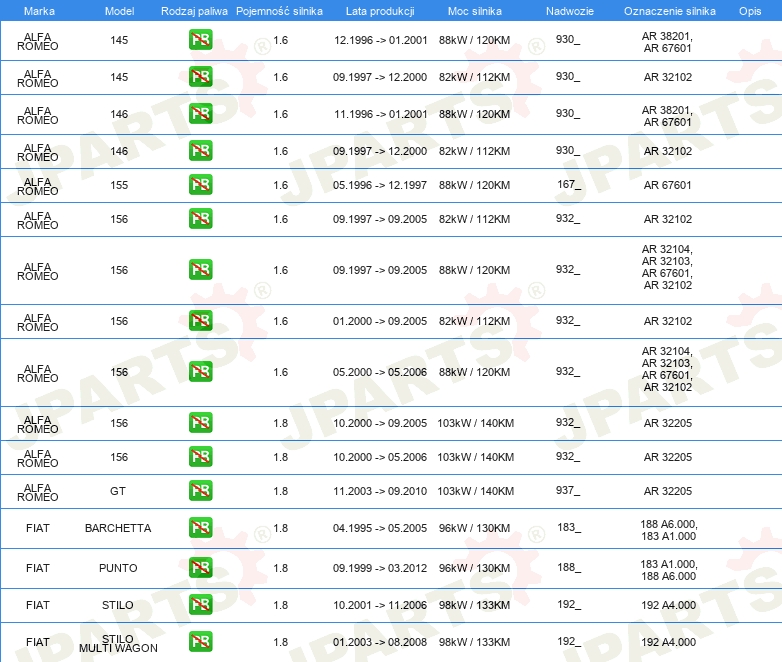Click the 1.6 engine capacity in the 155 row

280,185
